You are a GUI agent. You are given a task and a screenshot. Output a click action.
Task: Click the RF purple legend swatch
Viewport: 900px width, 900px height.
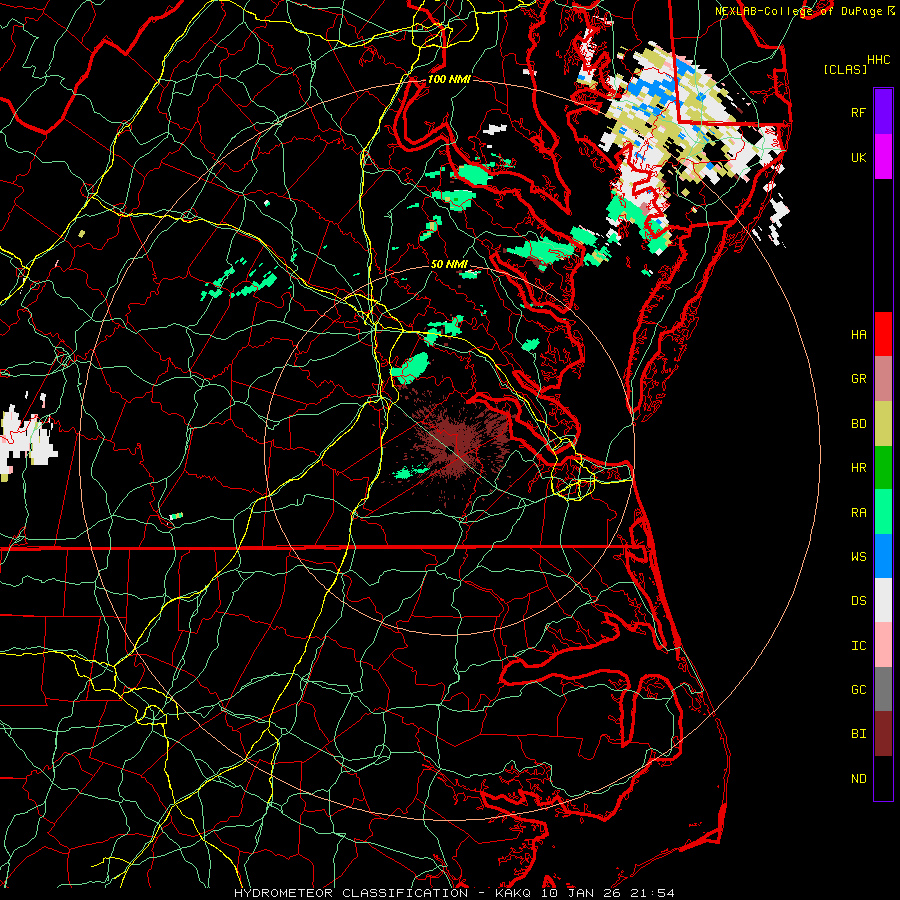[x=883, y=112]
